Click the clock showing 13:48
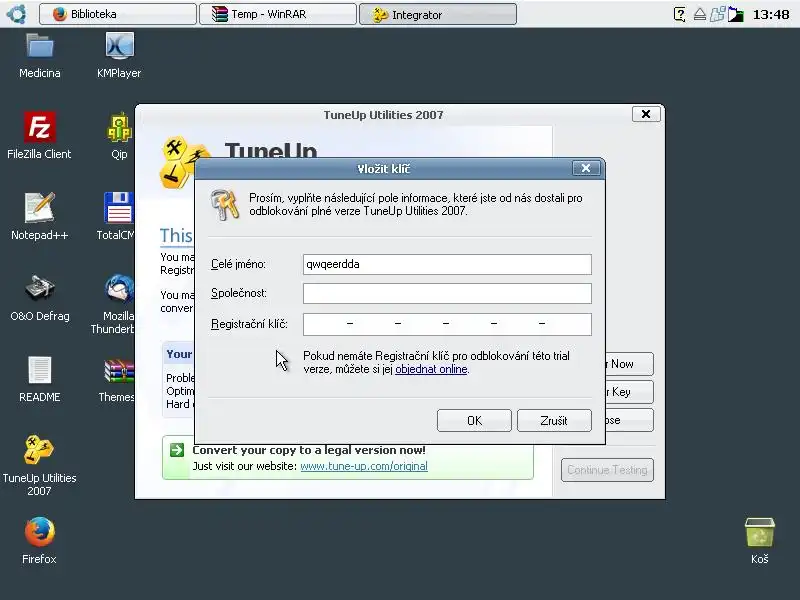The height and width of the screenshot is (600, 800). pyautogui.click(x=771, y=14)
